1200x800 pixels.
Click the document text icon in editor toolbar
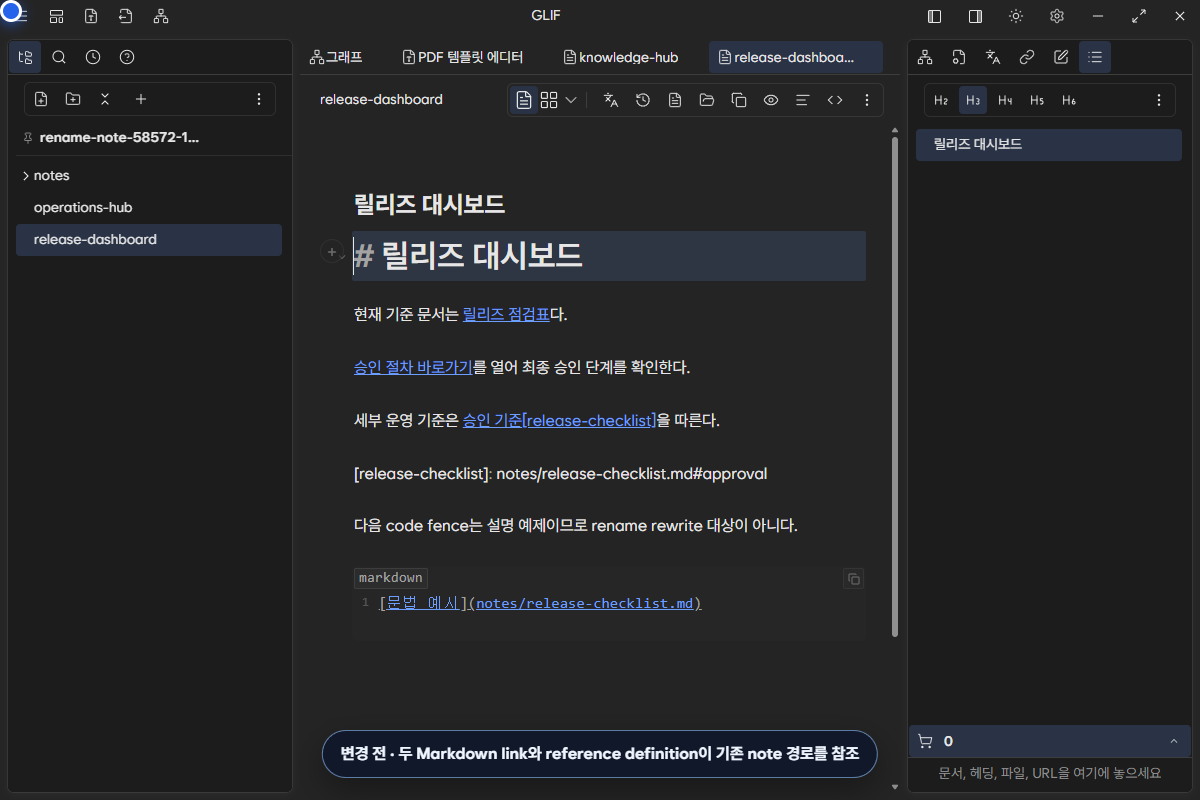pyautogui.click(x=675, y=100)
